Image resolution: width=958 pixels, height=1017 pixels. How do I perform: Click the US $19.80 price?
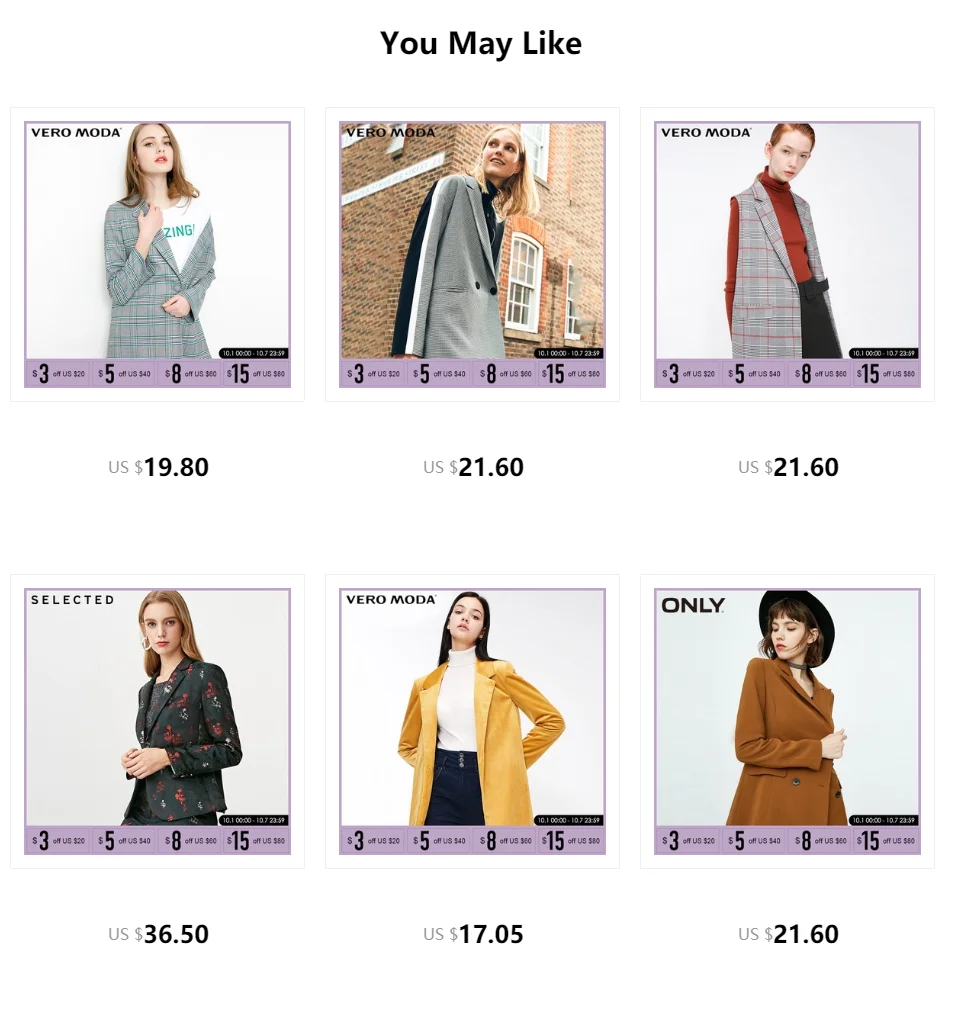158,467
